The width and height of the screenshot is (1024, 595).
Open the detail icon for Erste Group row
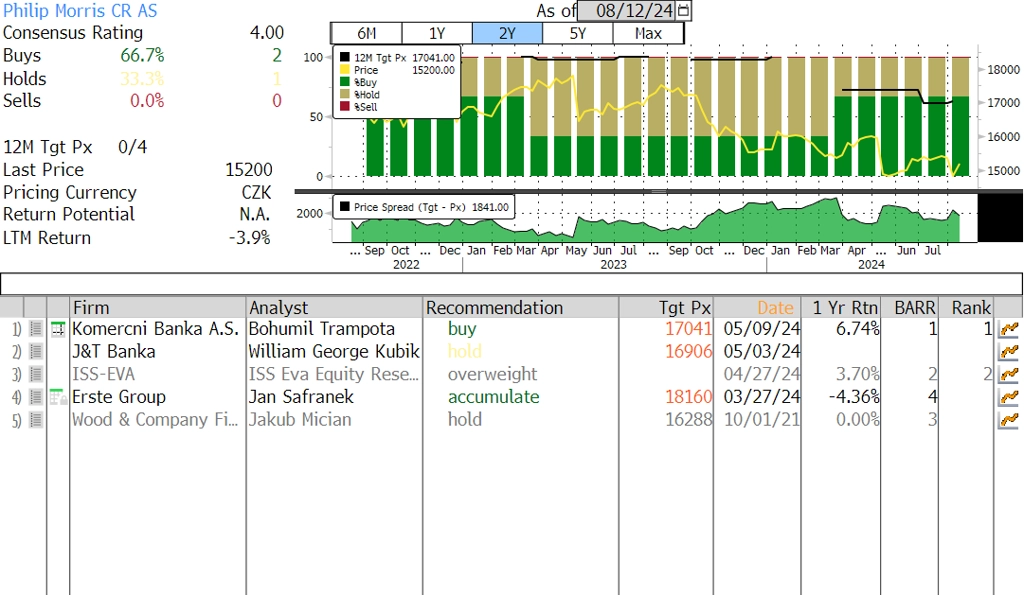[x=37, y=397]
